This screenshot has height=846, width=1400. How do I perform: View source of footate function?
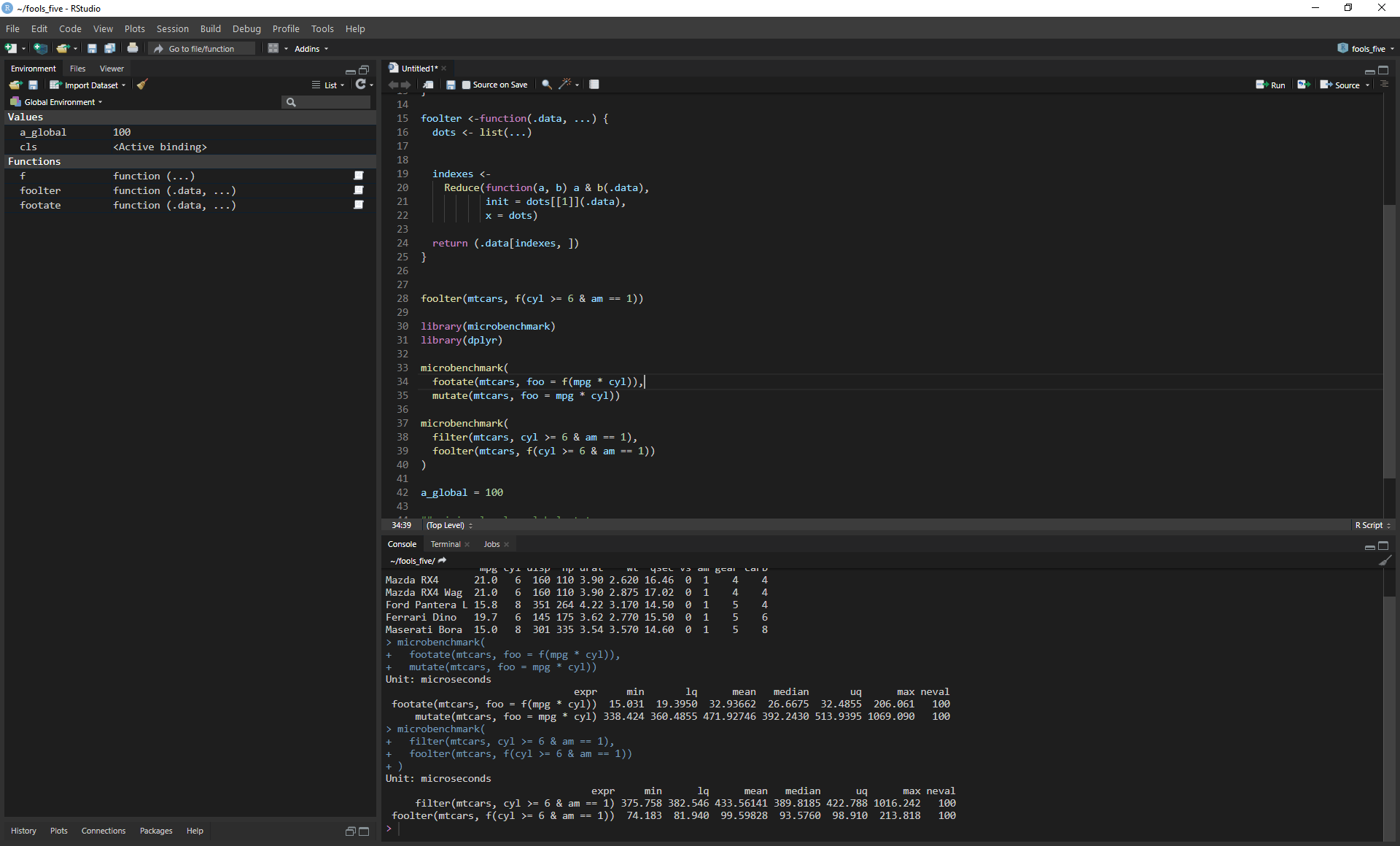point(358,205)
